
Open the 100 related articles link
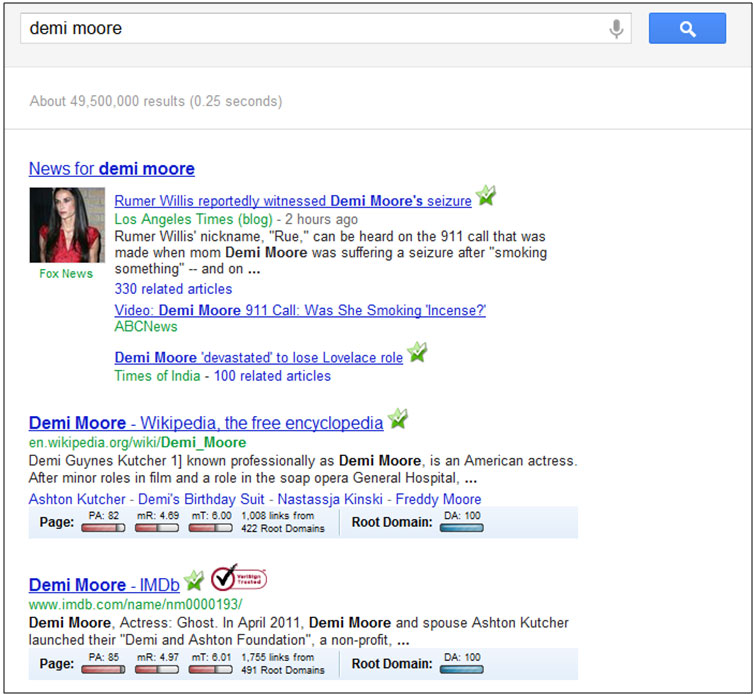272,376
